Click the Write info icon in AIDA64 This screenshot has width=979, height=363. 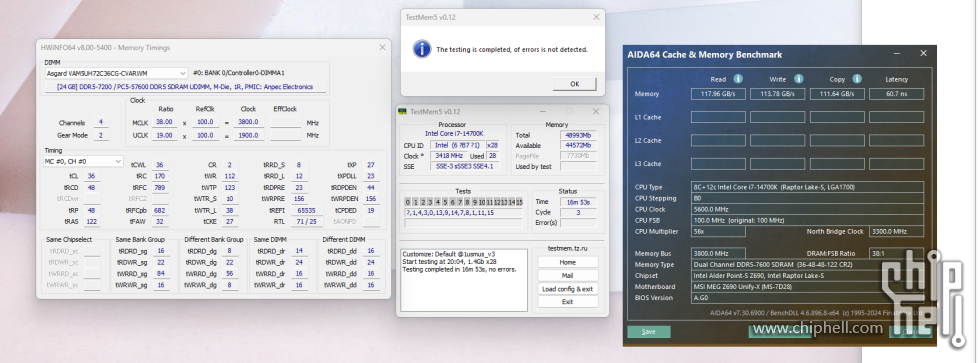click(x=798, y=79)
